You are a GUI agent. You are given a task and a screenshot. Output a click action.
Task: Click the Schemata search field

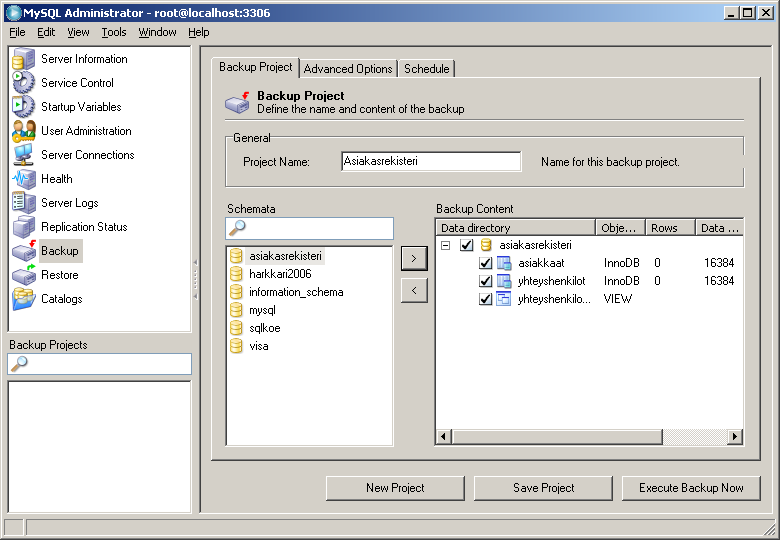[309, 228]
